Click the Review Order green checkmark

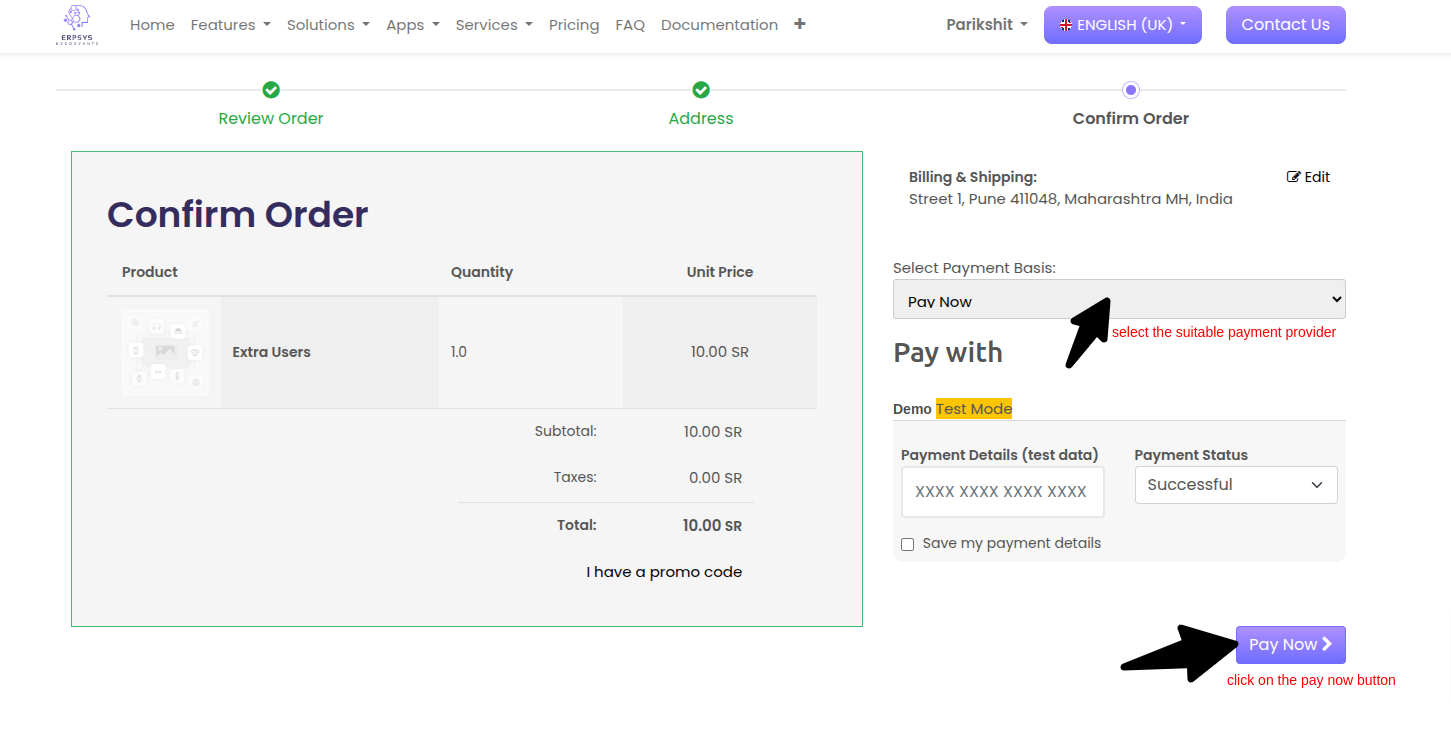click(x=271, y=90)
